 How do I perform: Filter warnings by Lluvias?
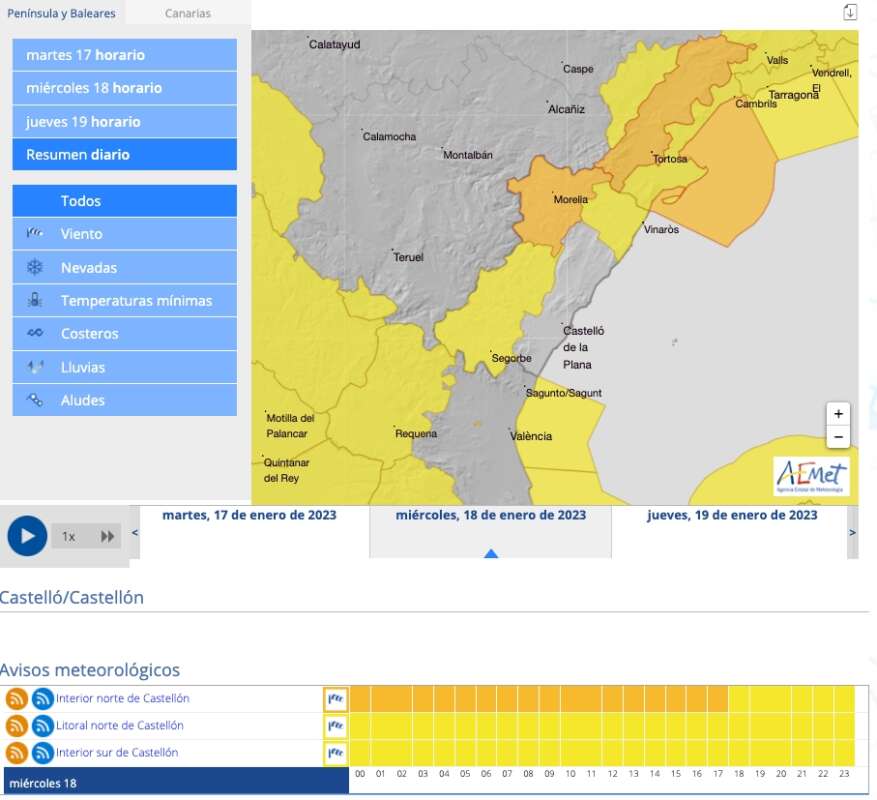(x=125, y=367)
